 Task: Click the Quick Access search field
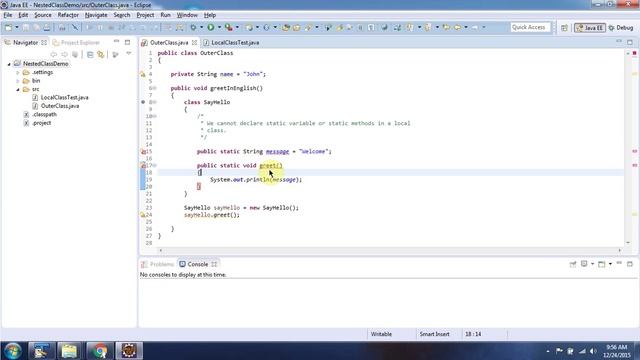pos(530,27)
